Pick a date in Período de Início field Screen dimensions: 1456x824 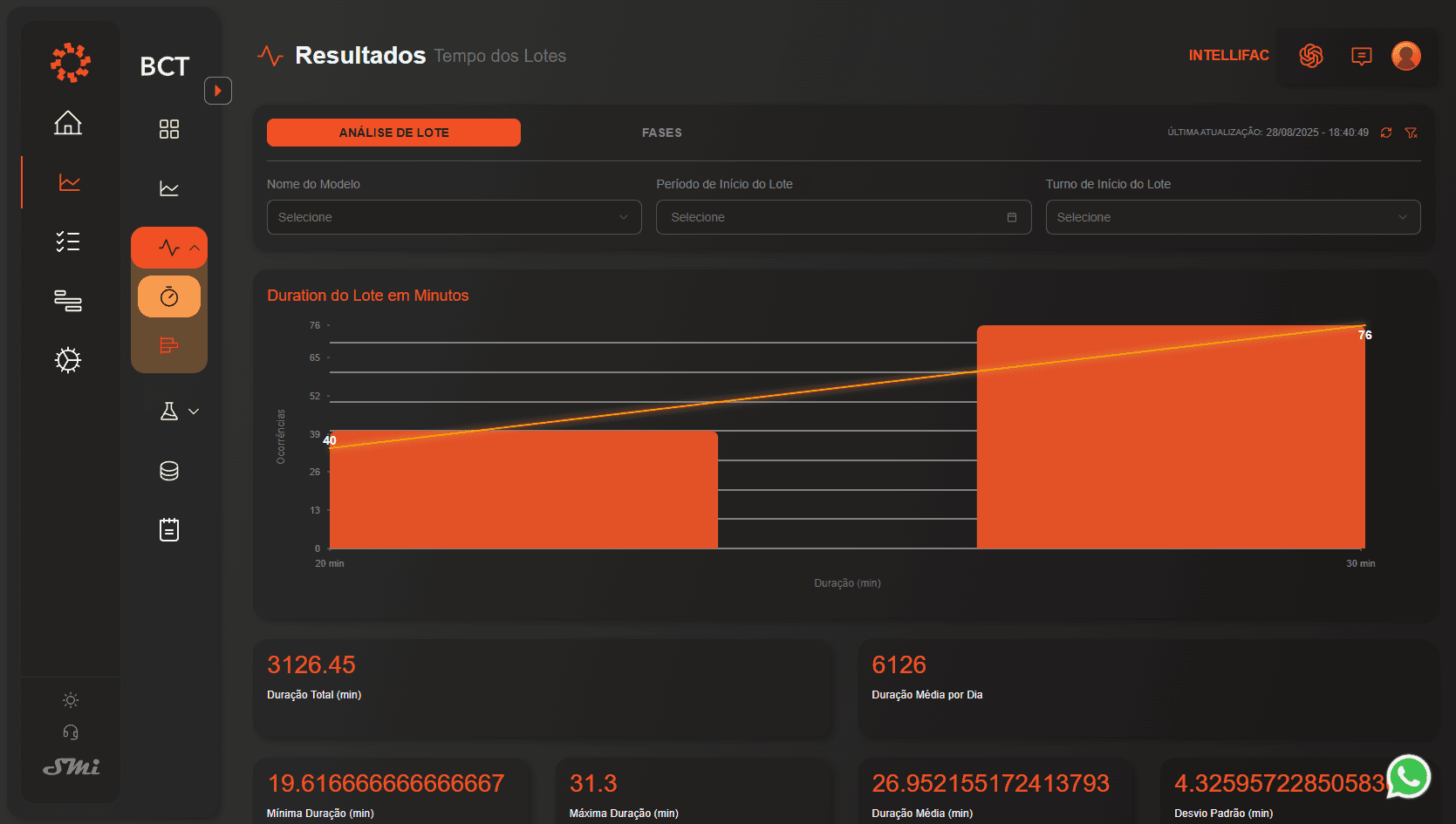[843, 217]
